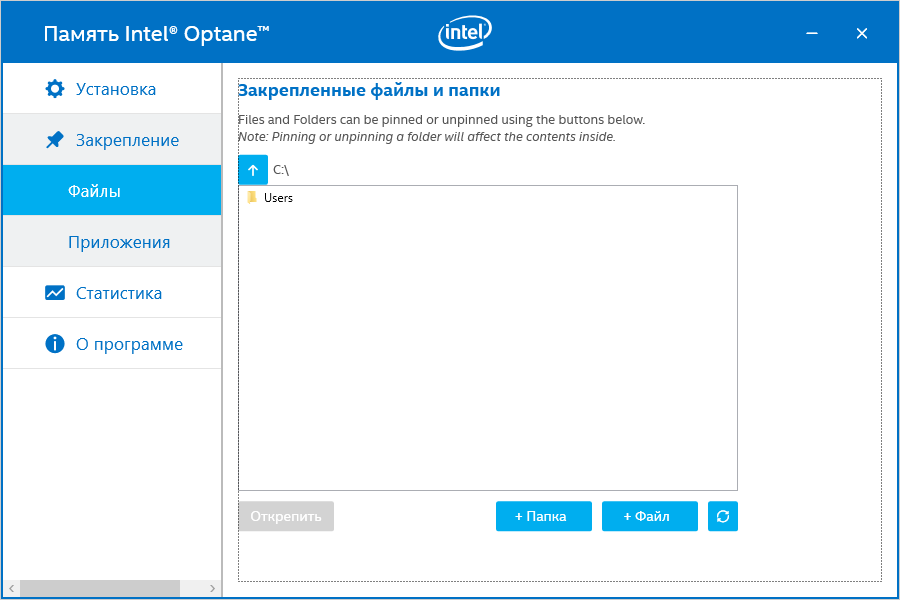Click the sidebar horizontal scrollbar thumb
The height and width of the screenshot is (600, 900).
point(100,588)
